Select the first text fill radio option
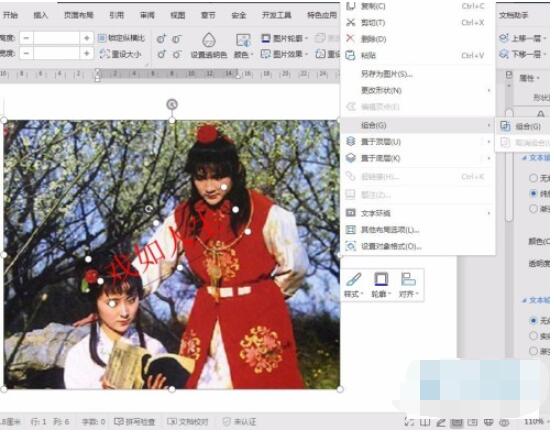 coord(534,178)
